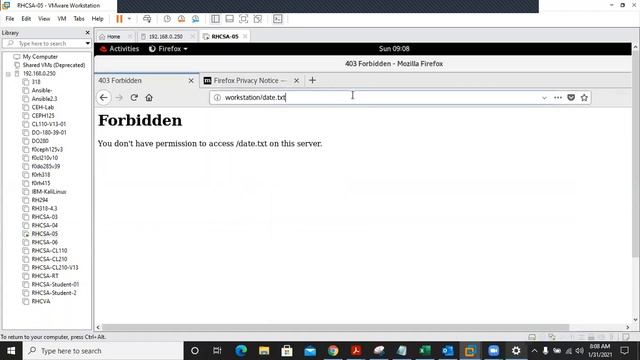Image resolution: width=640 pixels, height=360 pixels.
Task: Click the VMware pause VM button
Action: [119, 19]
